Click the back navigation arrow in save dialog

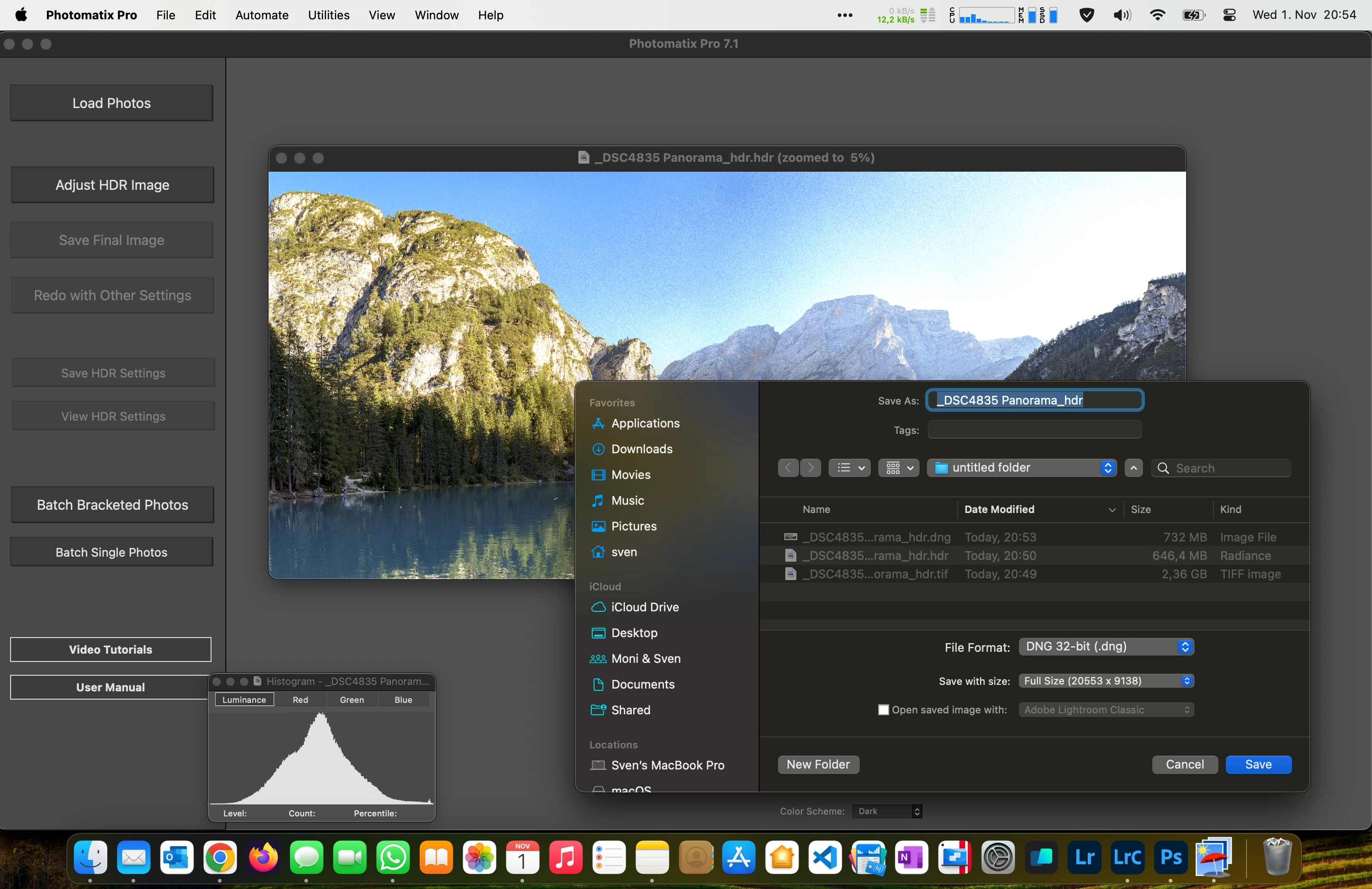tap(788, 468)
